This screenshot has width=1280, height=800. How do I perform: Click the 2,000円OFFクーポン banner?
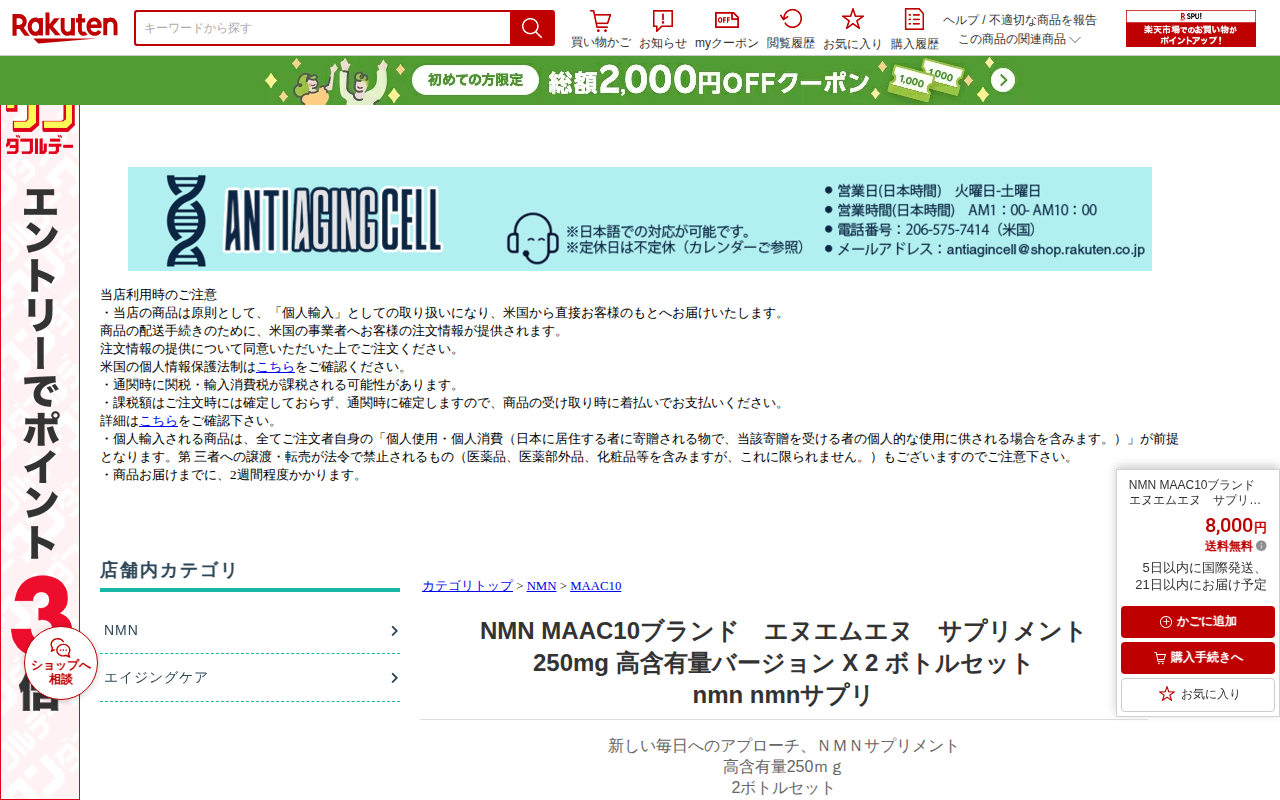point(640,80)
